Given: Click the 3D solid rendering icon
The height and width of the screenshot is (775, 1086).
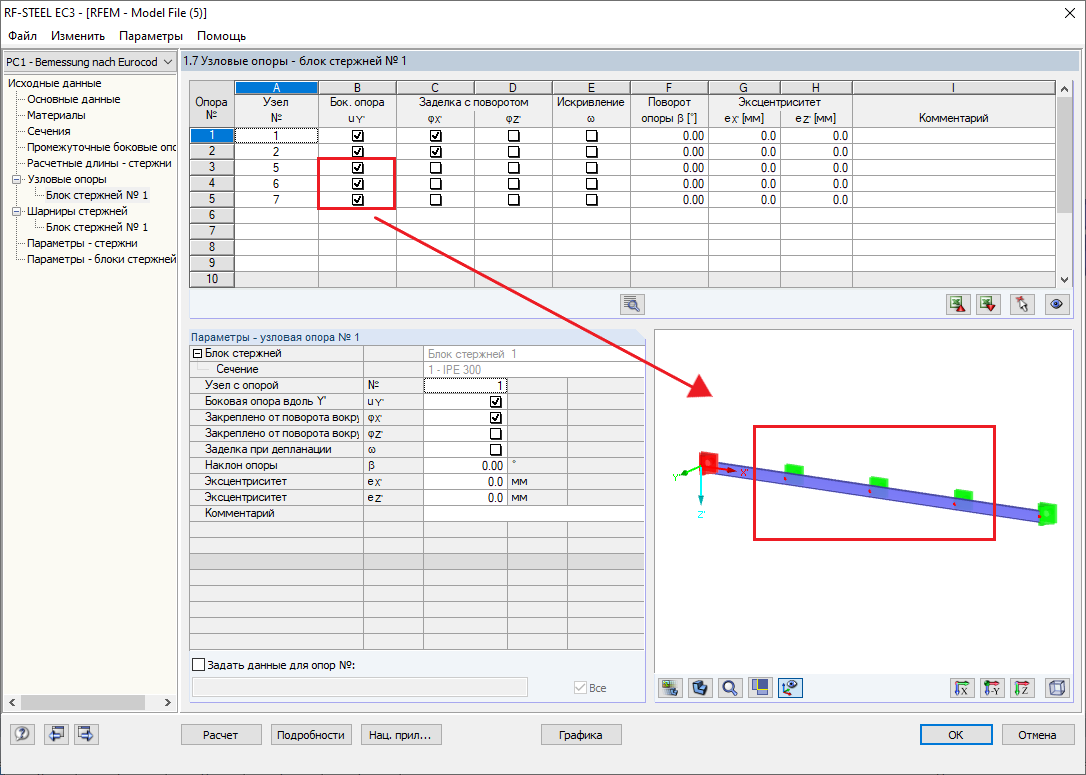Looking at the screenshot, I should click(x=700, y=688).
